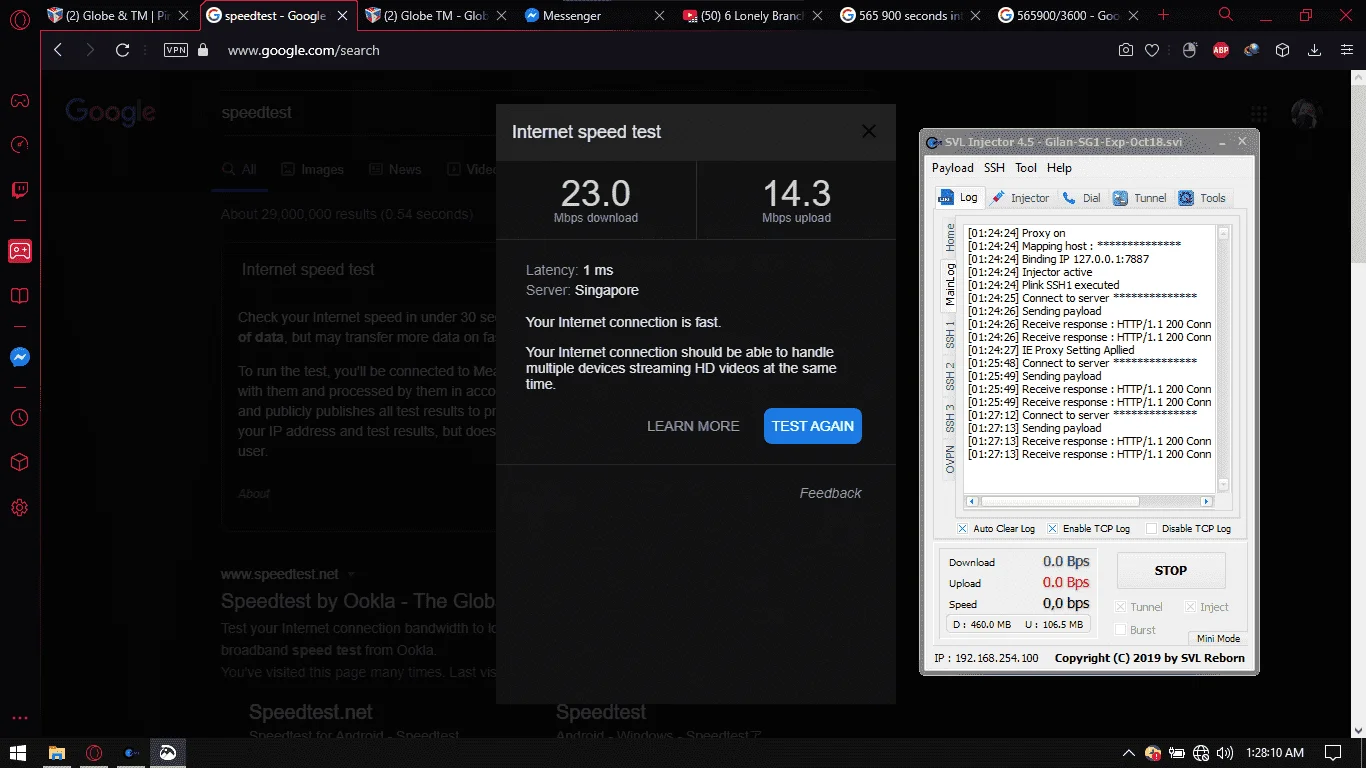Open SSH menu in SVL Injector
The height and width of the screenshot is (768, 1366).
click(994, 168)
